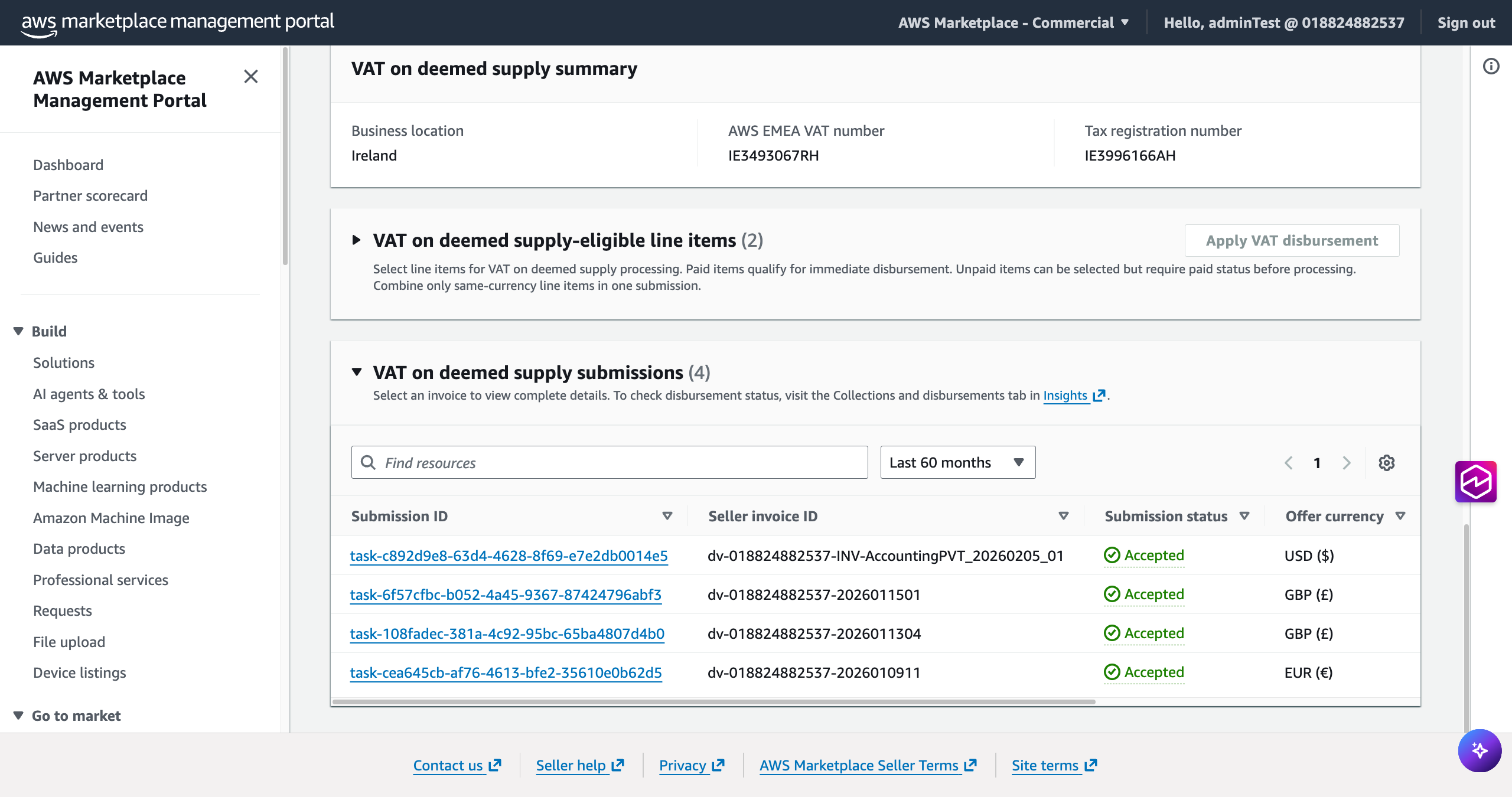Collapse VAT on deemed supply submissions section
This screenshot has width=1512, height=797.
[x=356, y=372]
